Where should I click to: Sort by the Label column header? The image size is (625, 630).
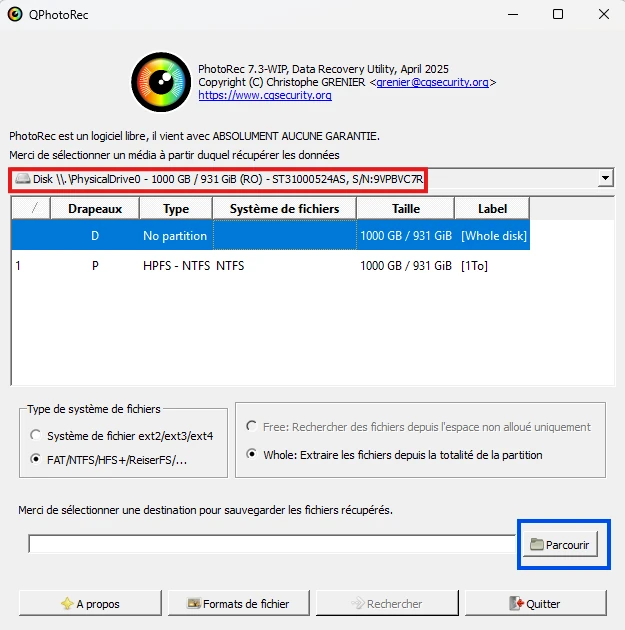pyautogui.click(x=492, y=209)
